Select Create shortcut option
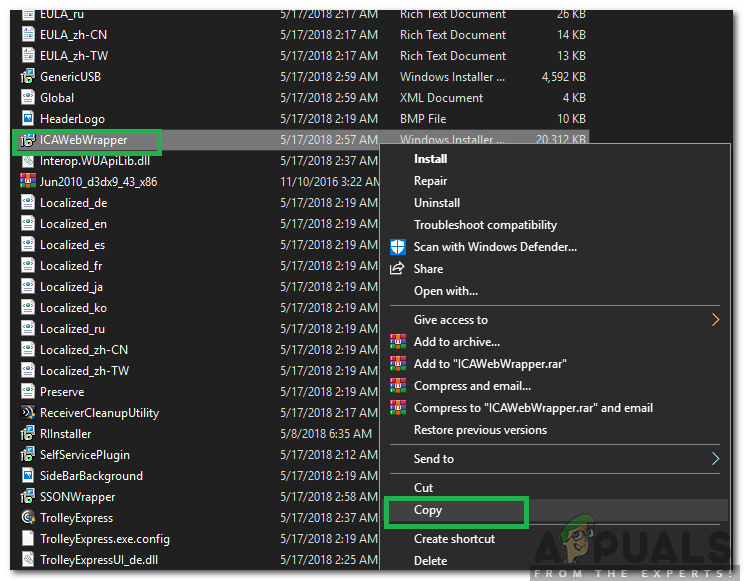The height and width of the screenshot is (581, 744). point(454,539)
